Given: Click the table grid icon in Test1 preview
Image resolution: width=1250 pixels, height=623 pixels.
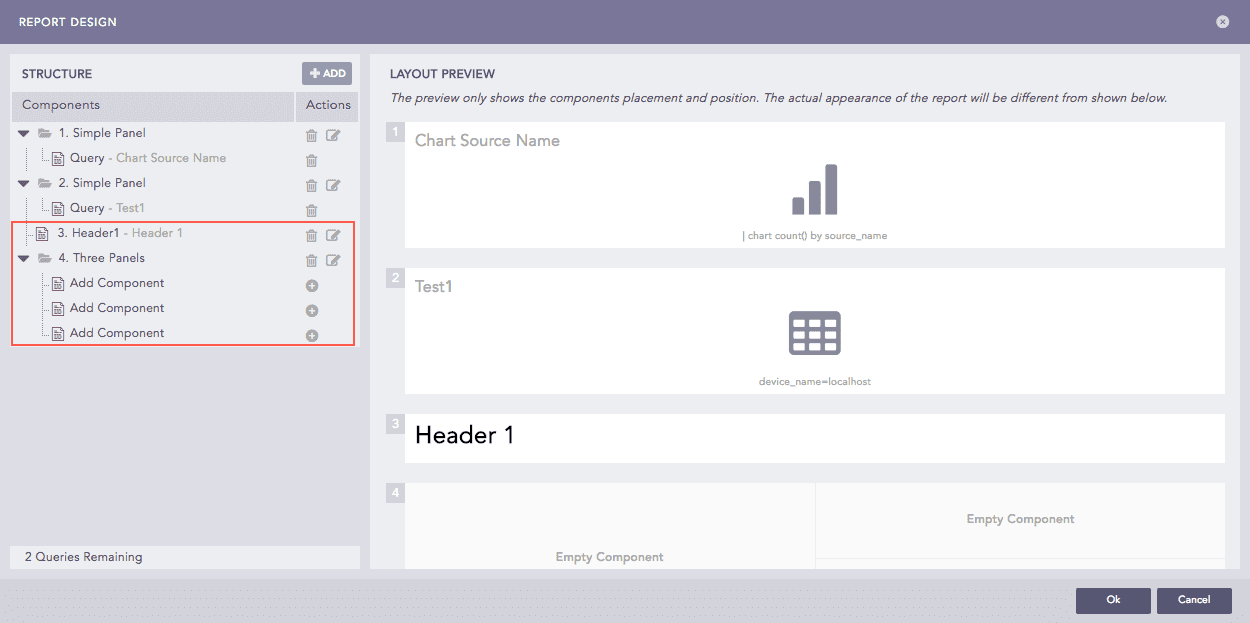Looking at the screenshot, I should click(x=815, y=333).
